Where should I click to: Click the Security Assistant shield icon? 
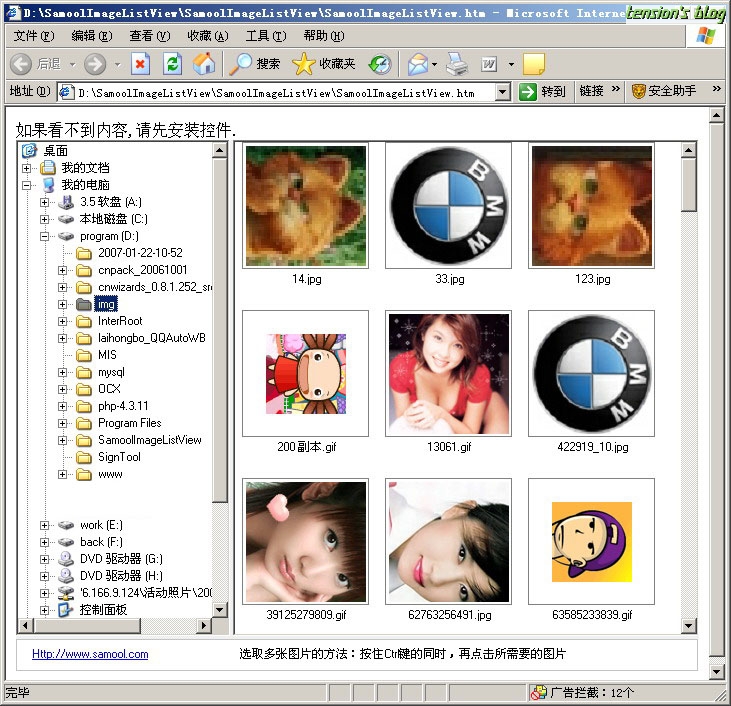[638, 91]
